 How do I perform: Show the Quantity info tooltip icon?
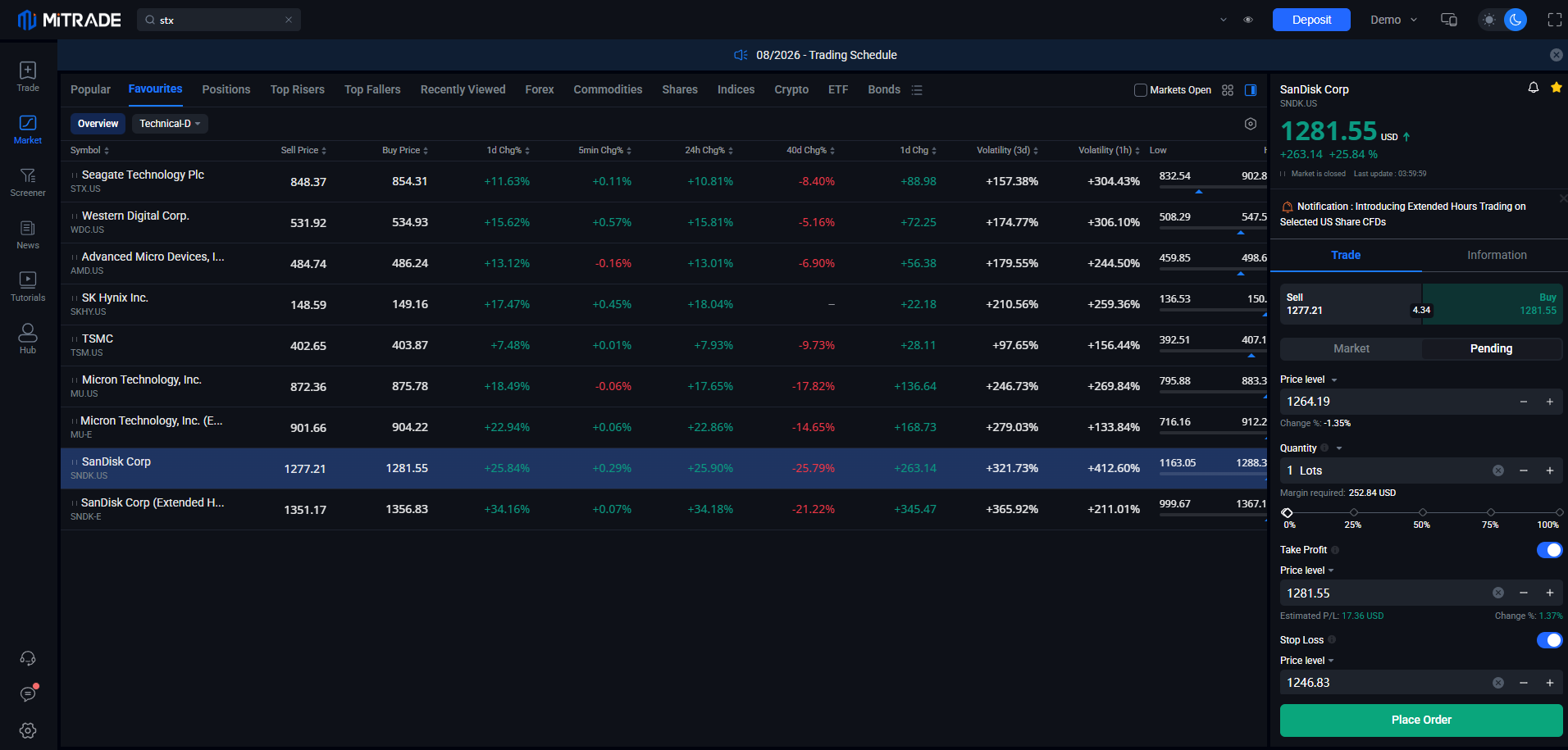[x=1324, y=448]
